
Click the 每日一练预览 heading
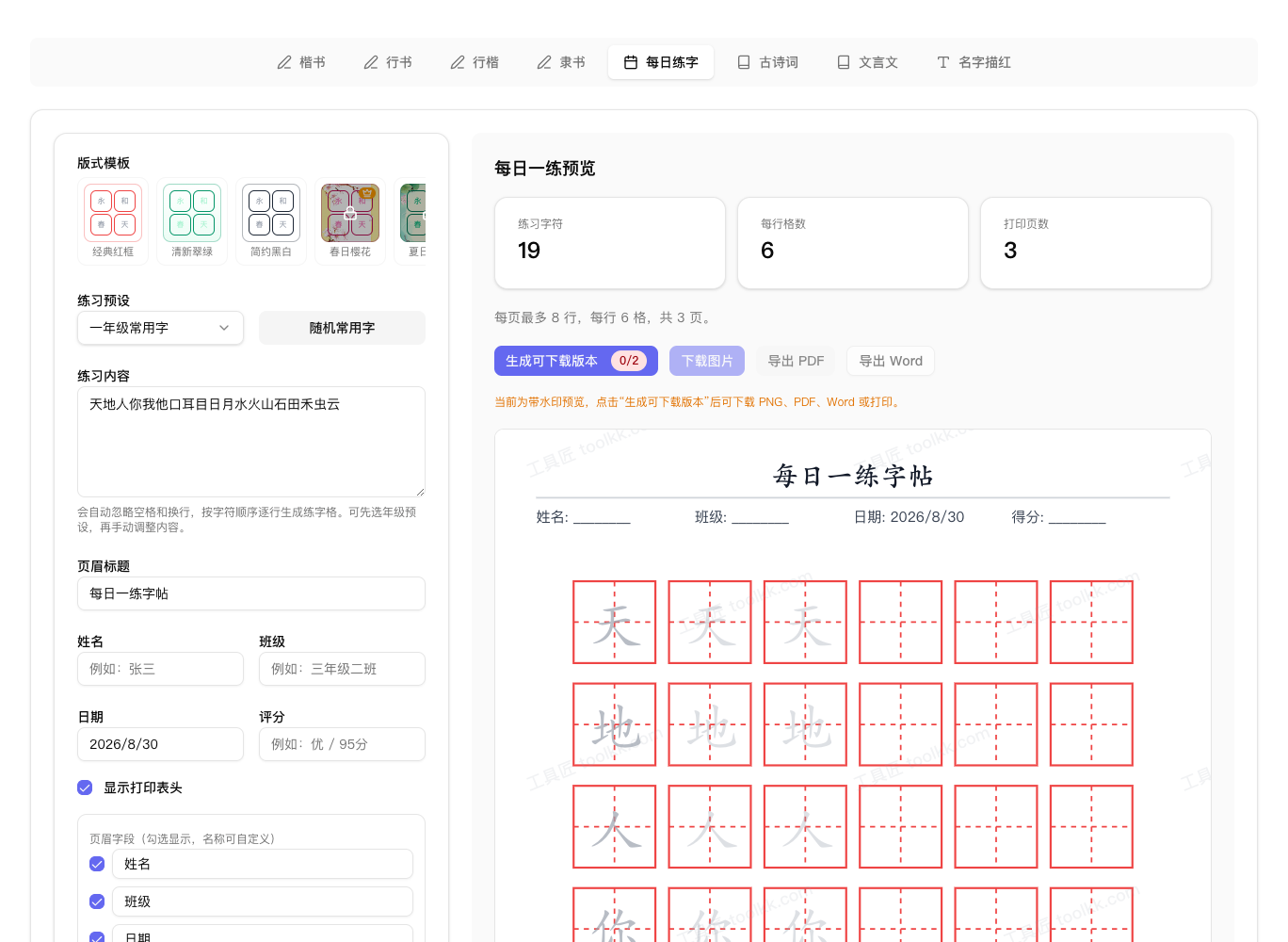(545, 169)
